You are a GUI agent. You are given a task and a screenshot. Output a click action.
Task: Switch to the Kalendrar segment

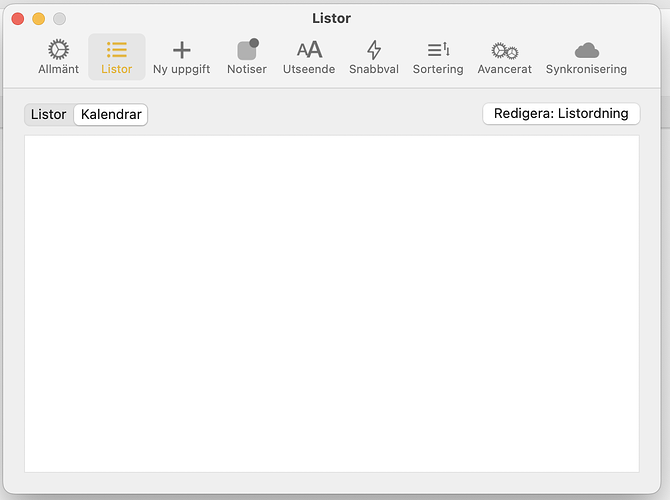click(x=111, y=115)
